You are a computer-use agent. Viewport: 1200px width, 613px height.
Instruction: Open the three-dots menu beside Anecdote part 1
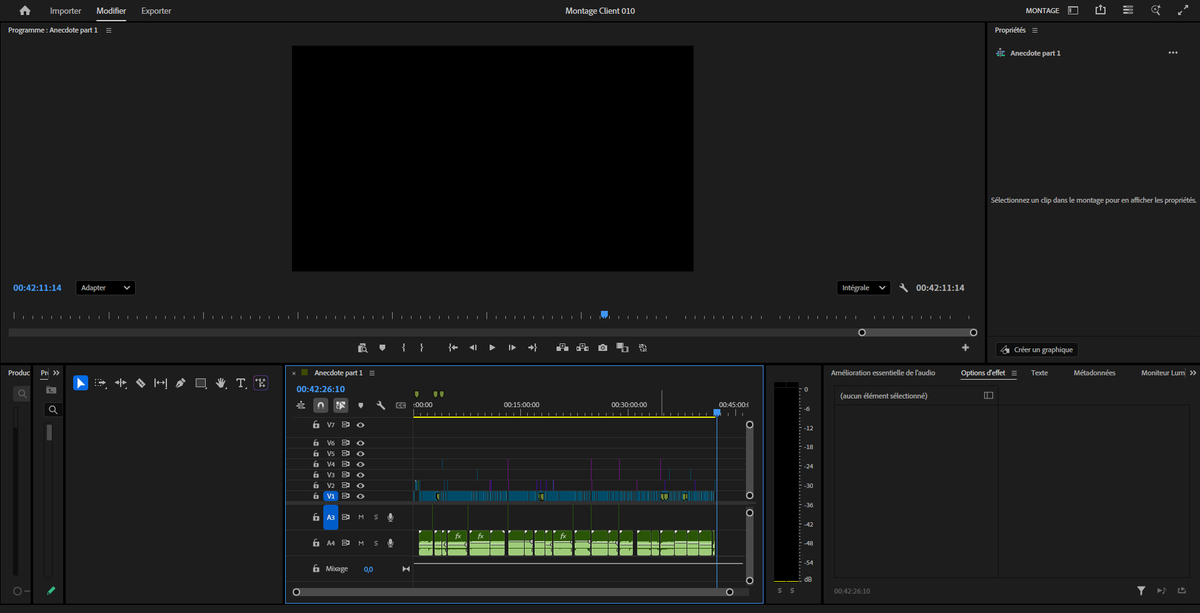[x=1173, y=53]
